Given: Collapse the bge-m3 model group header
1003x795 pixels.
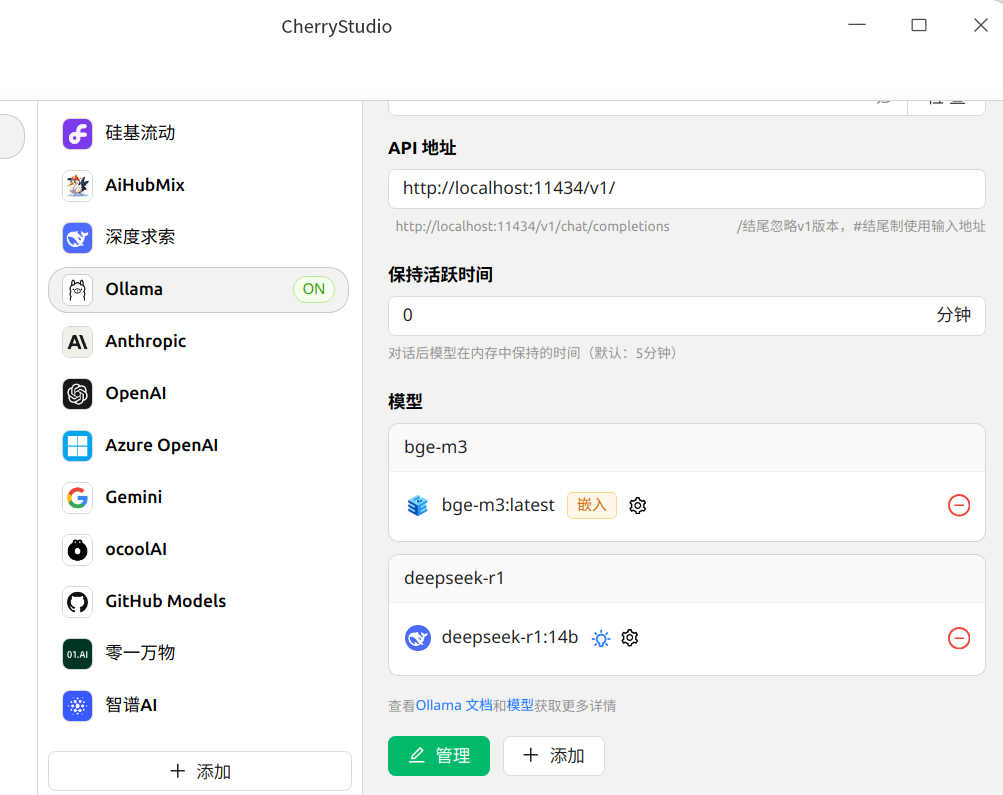Looking at the screenshot, I should tap(686, 448).
